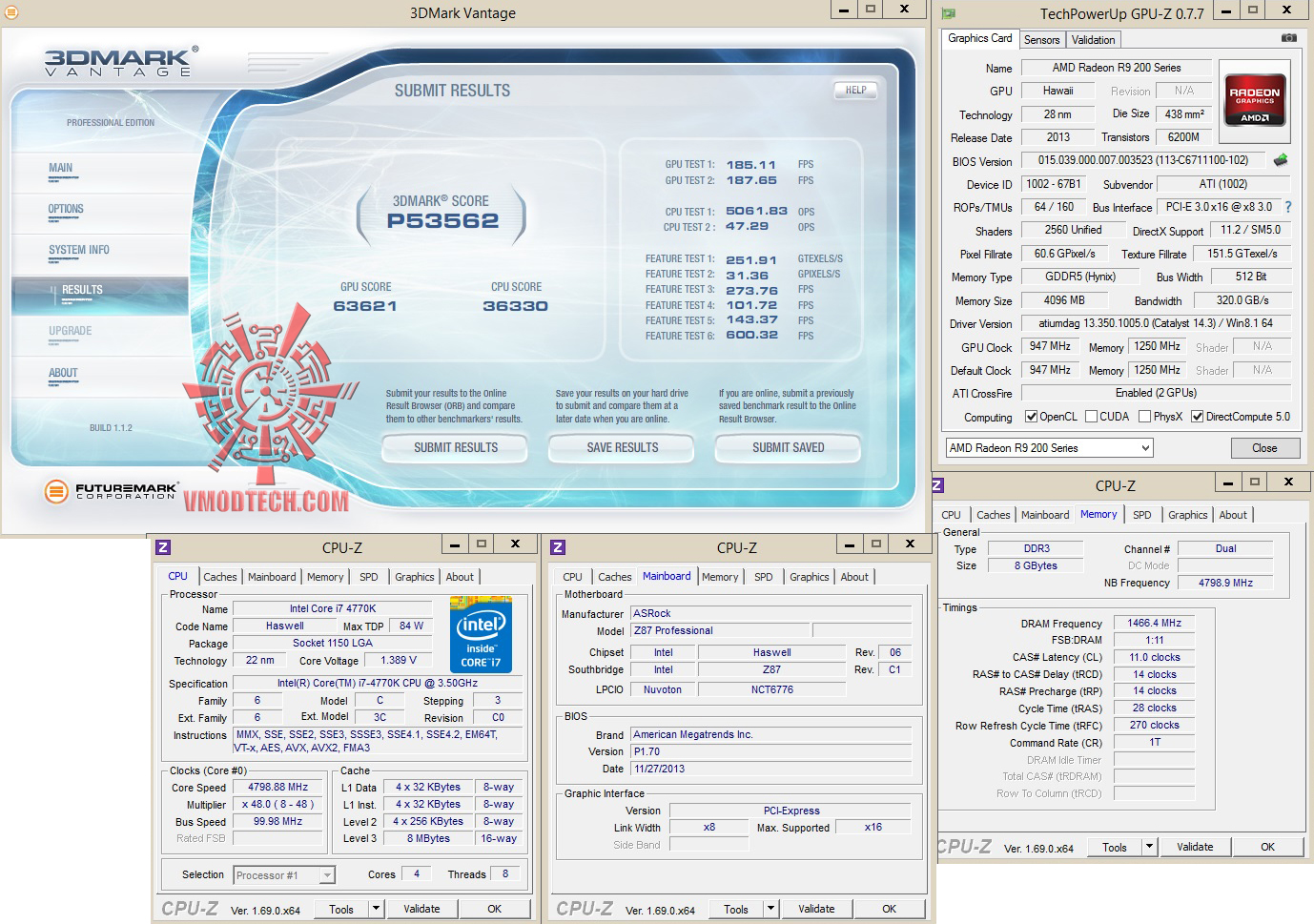This screenshot has width=1314, height=924.
Task: Click the ATI CrossFire value 'Enabled (2 GPUs)'
Action: pos(1156,393)
